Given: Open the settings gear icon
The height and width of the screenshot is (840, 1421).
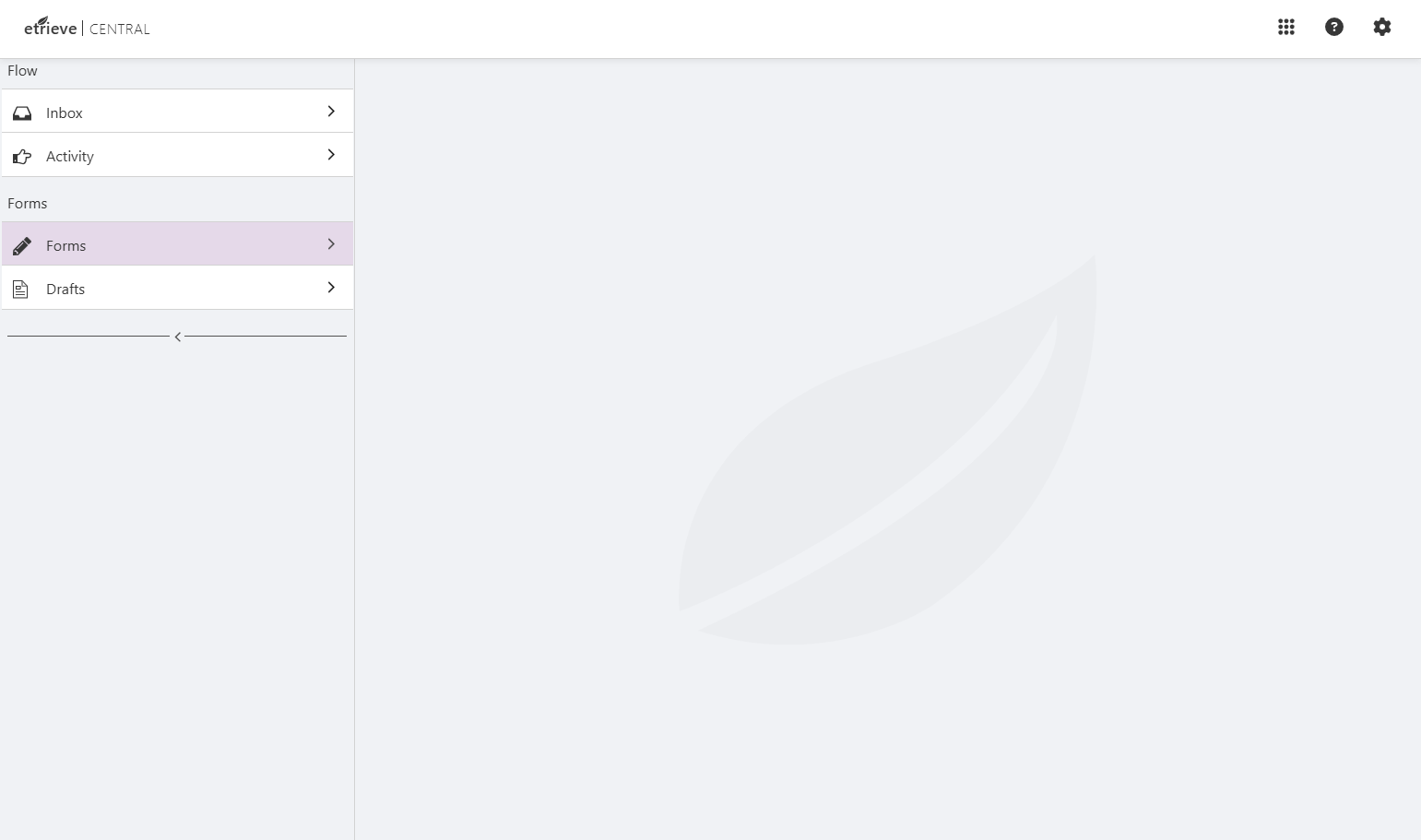Looking at the screenshot, I should click(x=1382, y=27).
